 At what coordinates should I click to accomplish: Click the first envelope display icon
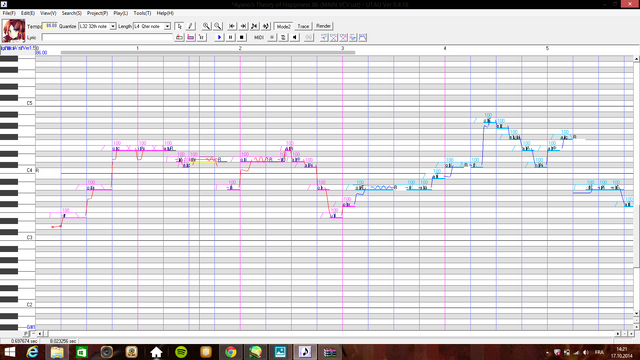(x=324, y=38)
